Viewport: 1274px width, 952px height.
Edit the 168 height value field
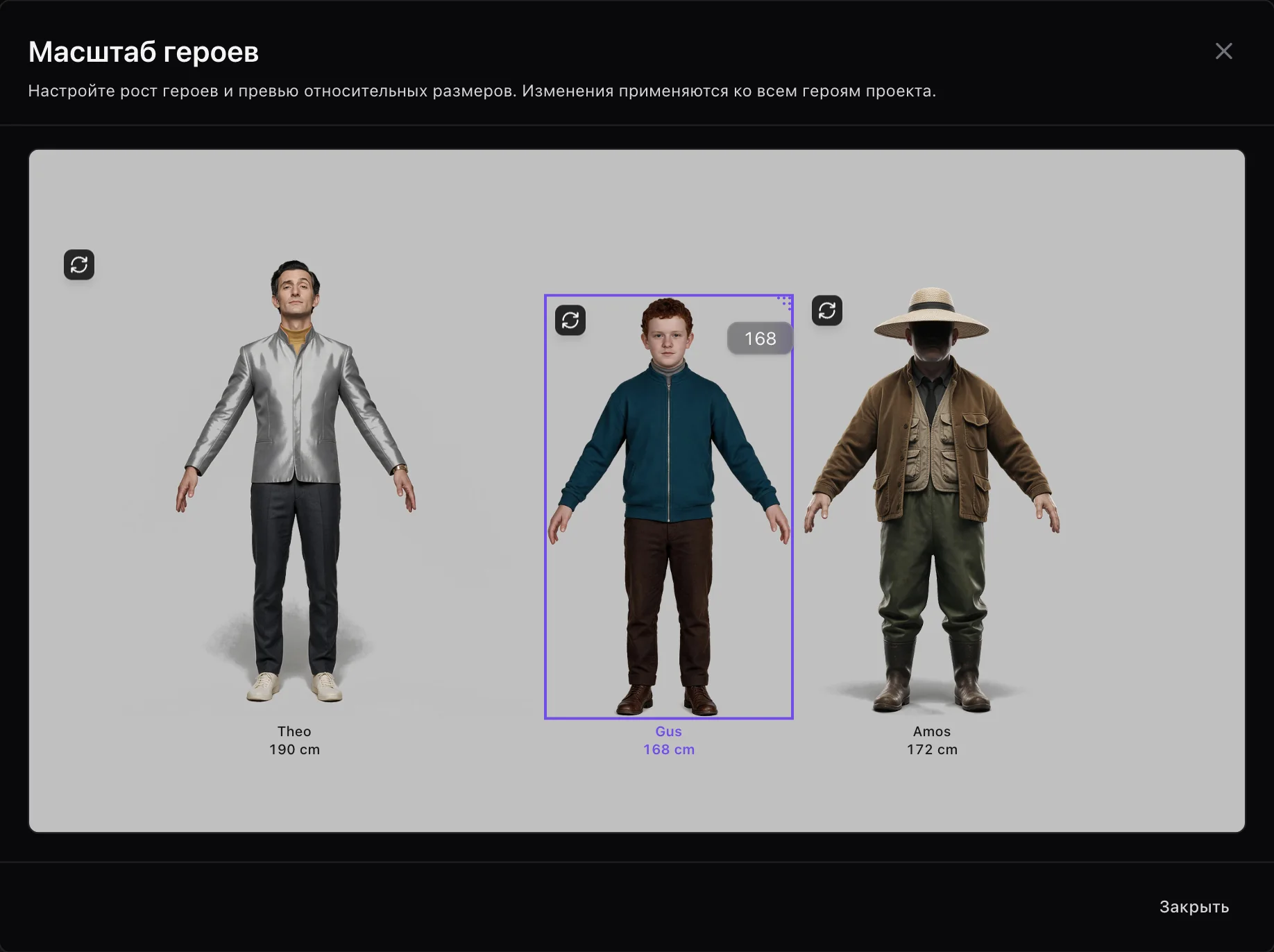click(760, 339)
